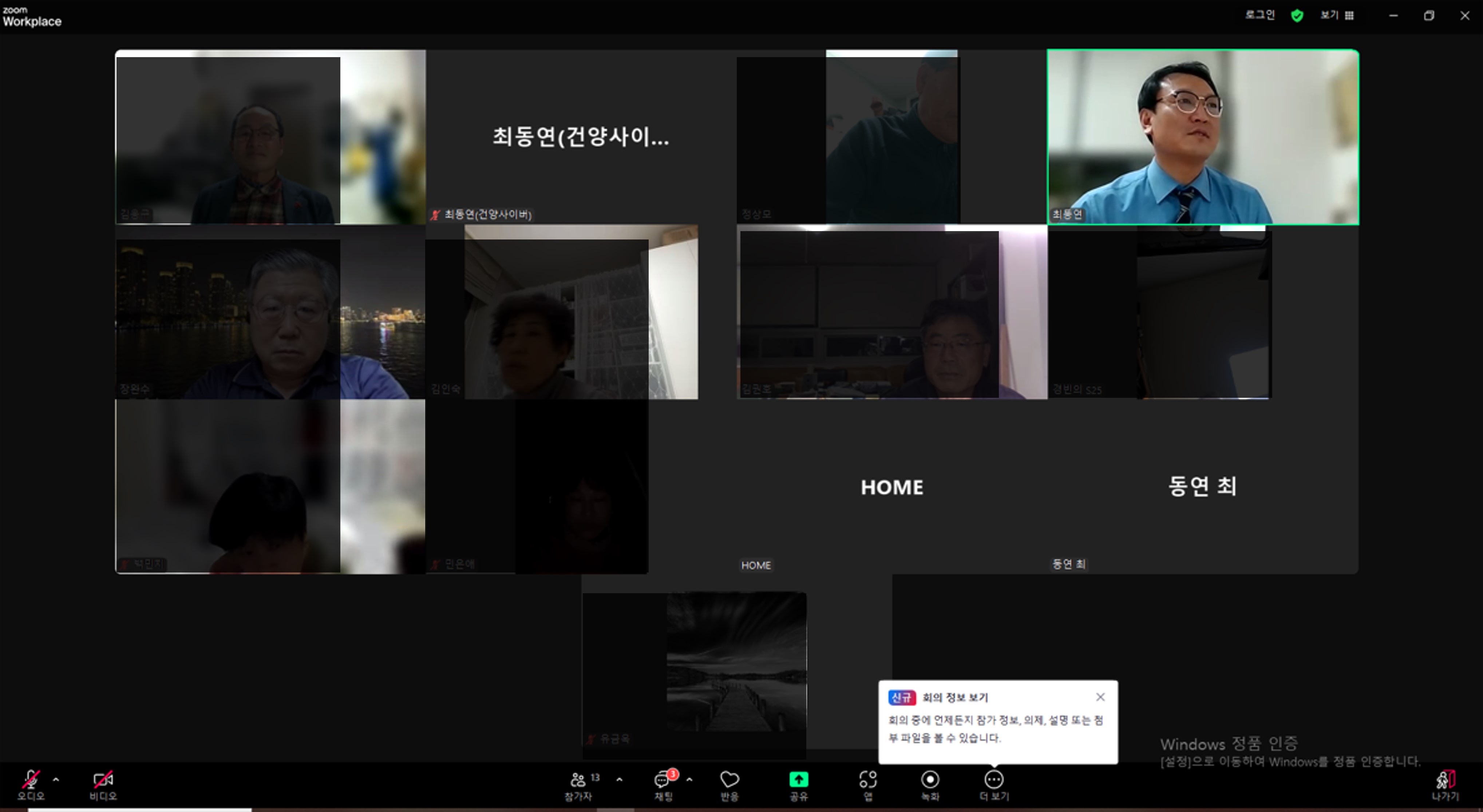This screenshot has height=812, width=1483.
Task: Open audio options arrow next to 오디오
Action: [56, 780]
